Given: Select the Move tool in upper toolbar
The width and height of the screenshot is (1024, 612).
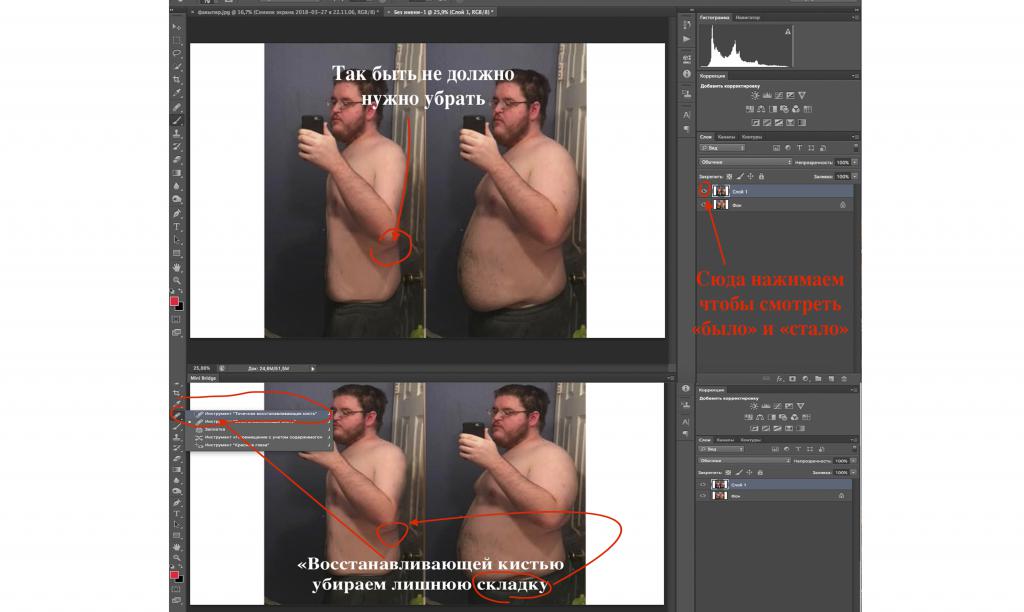Looking at the screenshot, I should pyautogui.click(x=177, y=27).
